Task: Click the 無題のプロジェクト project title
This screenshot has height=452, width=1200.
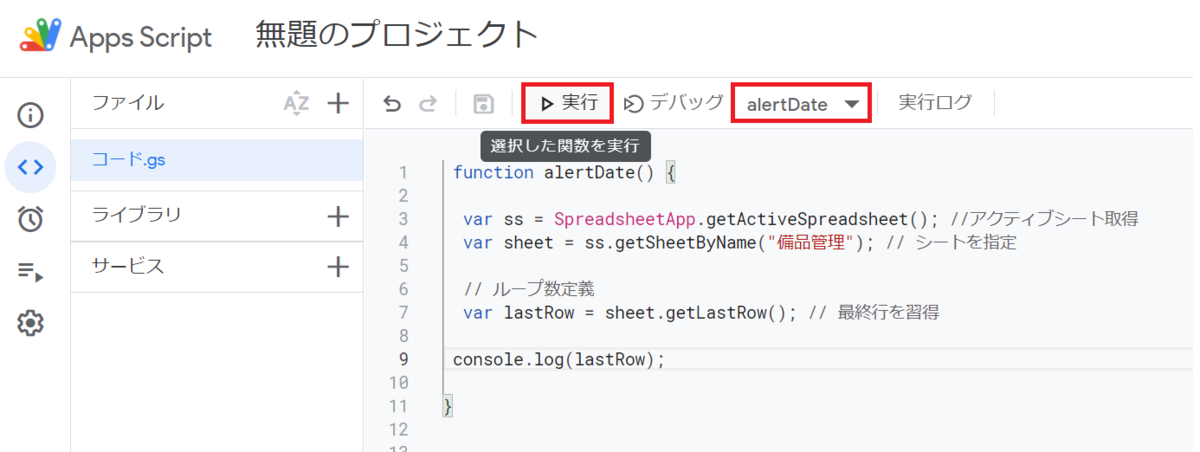Action: point(397,36)
